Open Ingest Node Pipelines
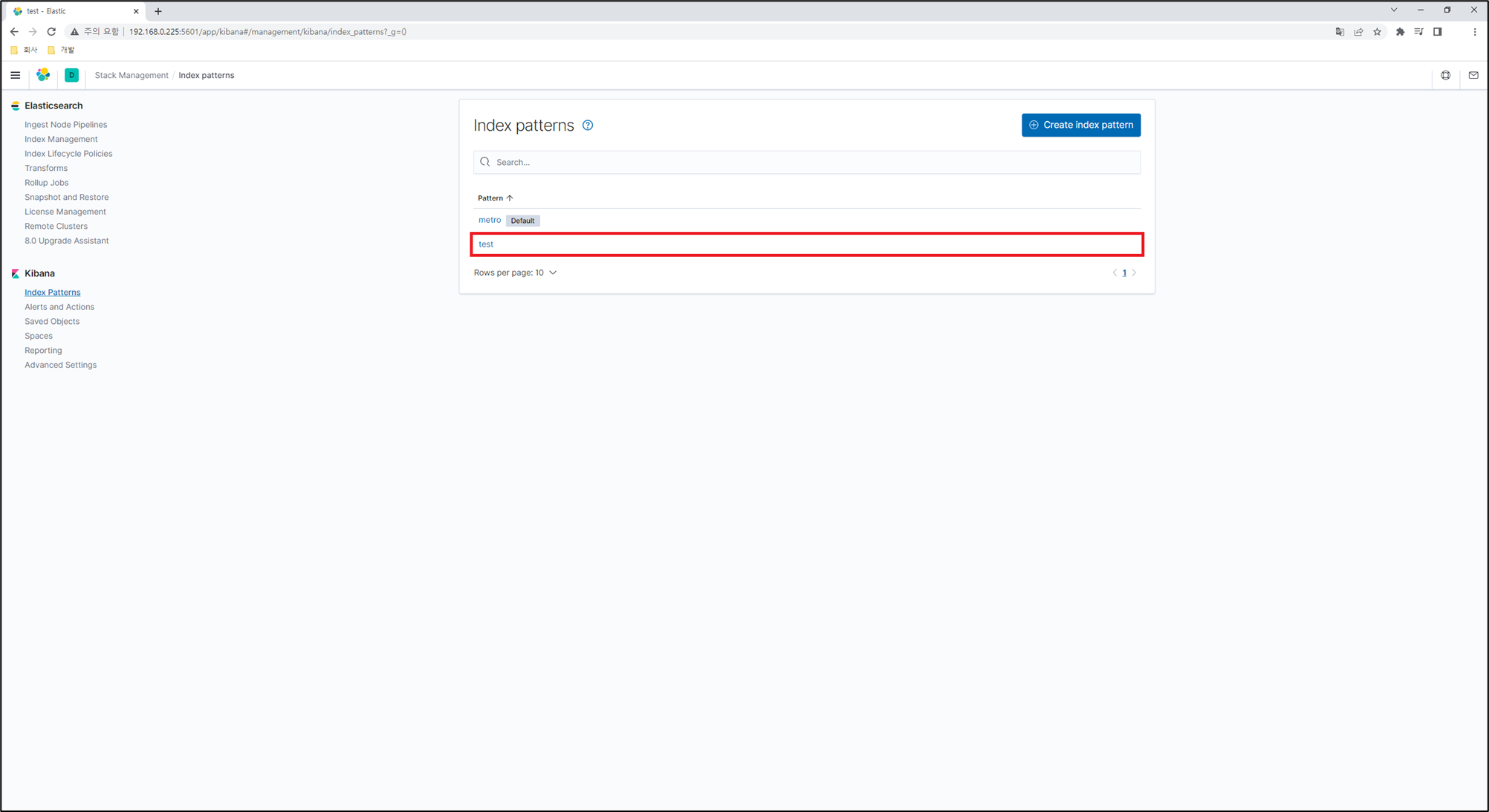The width and height of the screenshot is (1489, 812). pyautogui.click(x=65, y=125)
